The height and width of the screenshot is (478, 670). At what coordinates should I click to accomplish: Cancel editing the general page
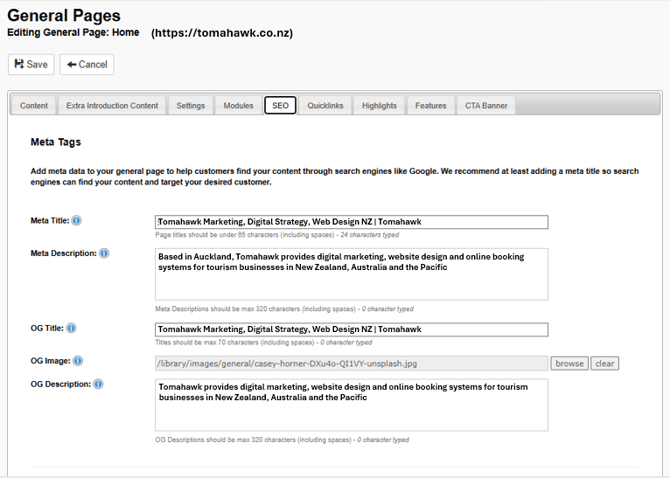point(87,64)
